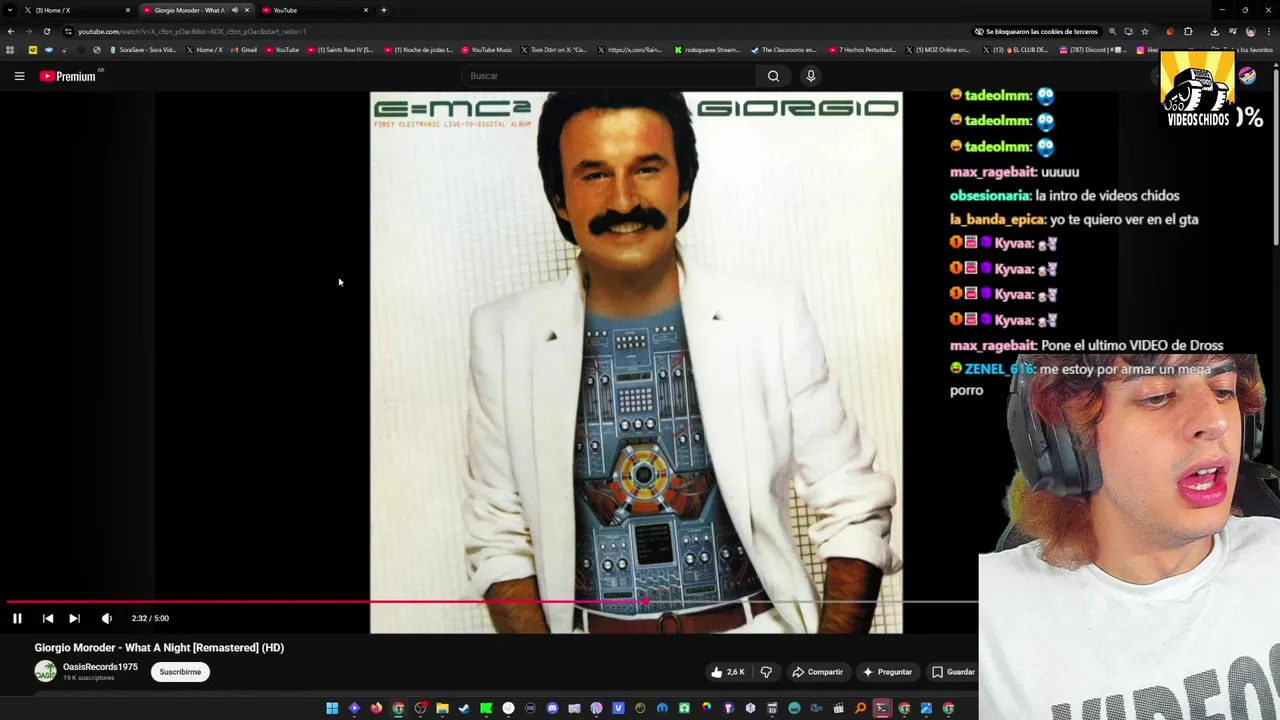Open File Explorer from the taskbar
Image resolution: width=1280 pixels, height=720 pixels.
click(x=442, y=708)
